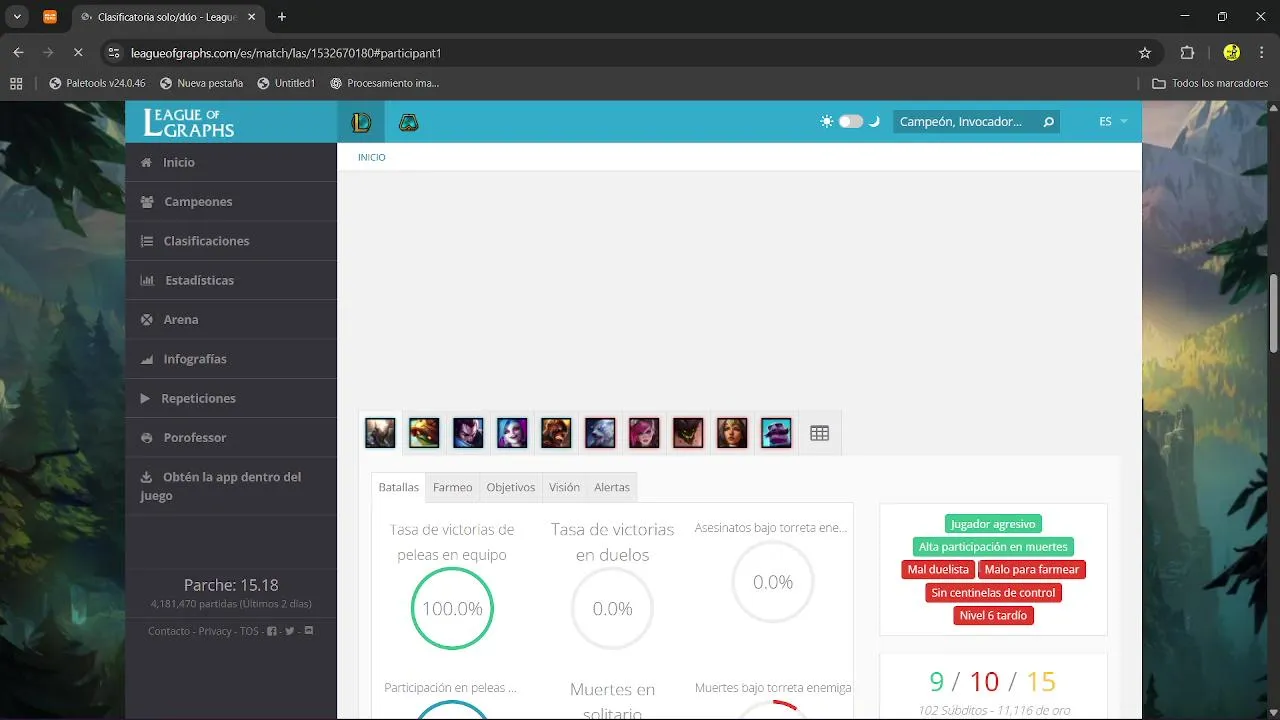Stop loading the page in the browser toolbar

point(78,53)
